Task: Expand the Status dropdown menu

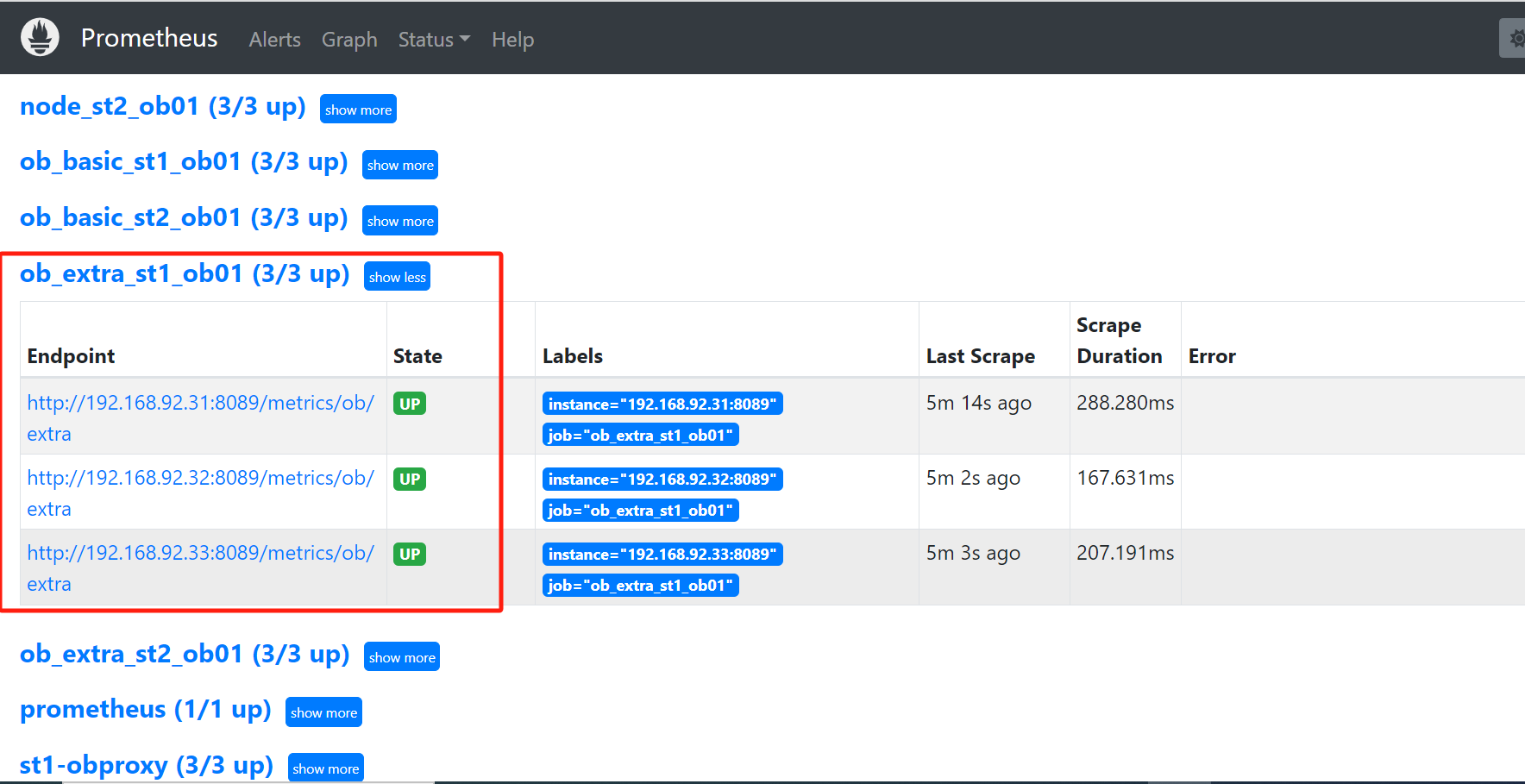Action: 434,40
